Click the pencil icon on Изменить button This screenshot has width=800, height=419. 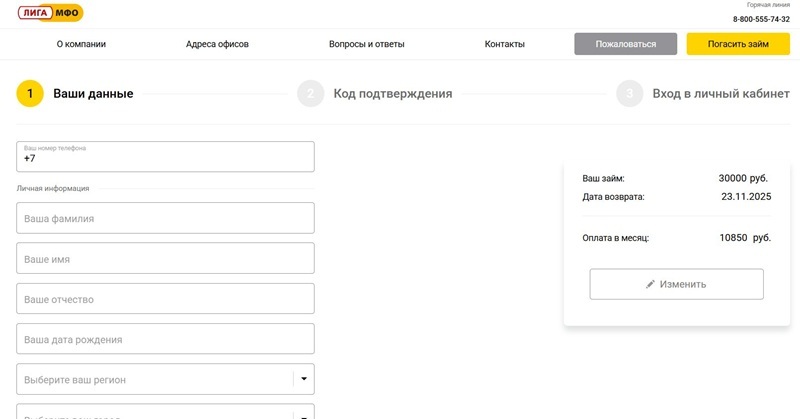pyautogui.click(x=650, y=284)
